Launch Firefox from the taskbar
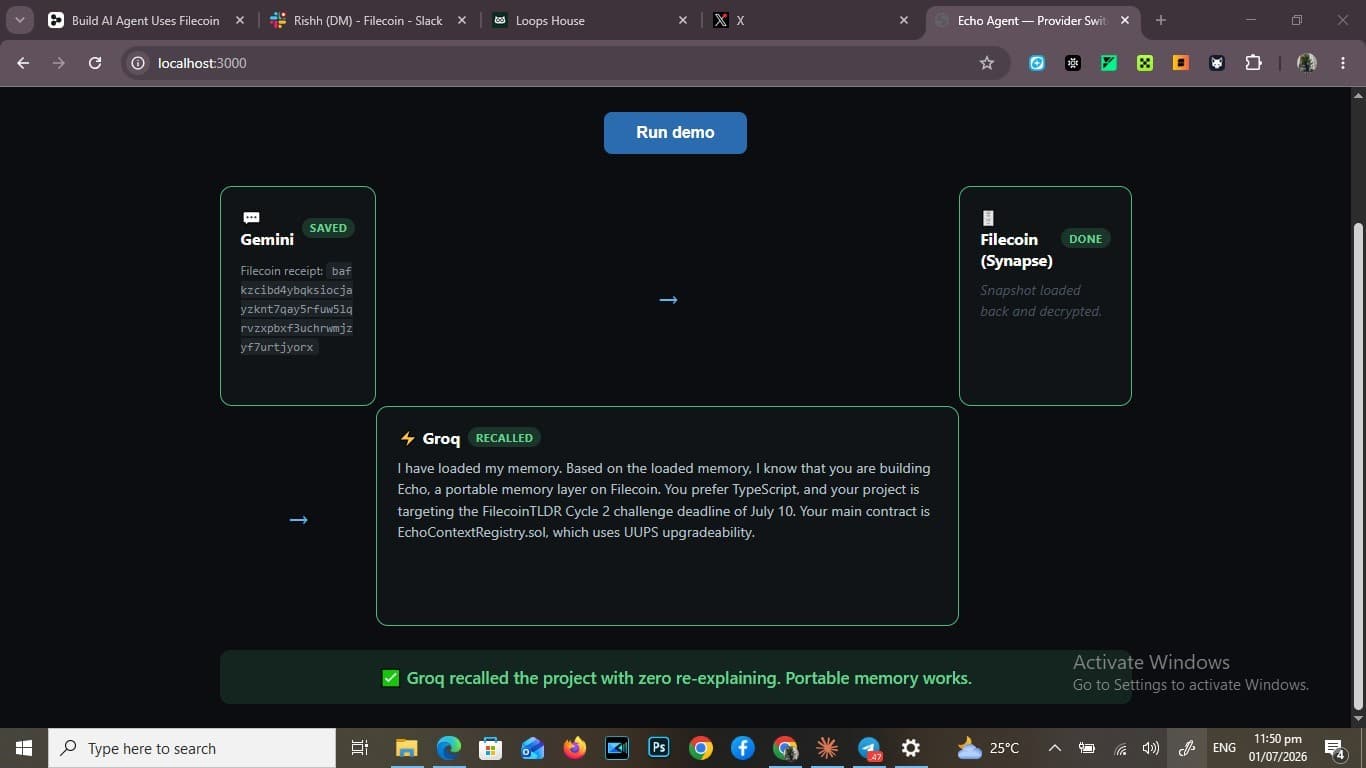 574,748
